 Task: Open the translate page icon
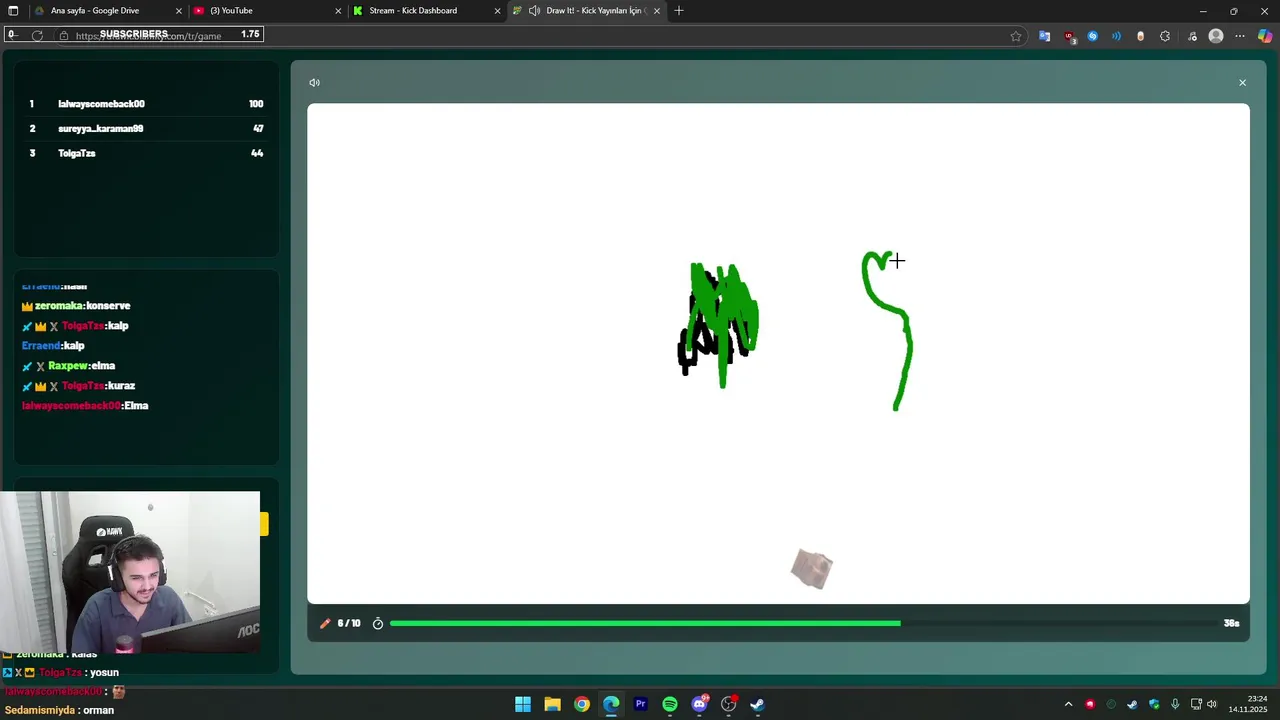(1044, 36)
